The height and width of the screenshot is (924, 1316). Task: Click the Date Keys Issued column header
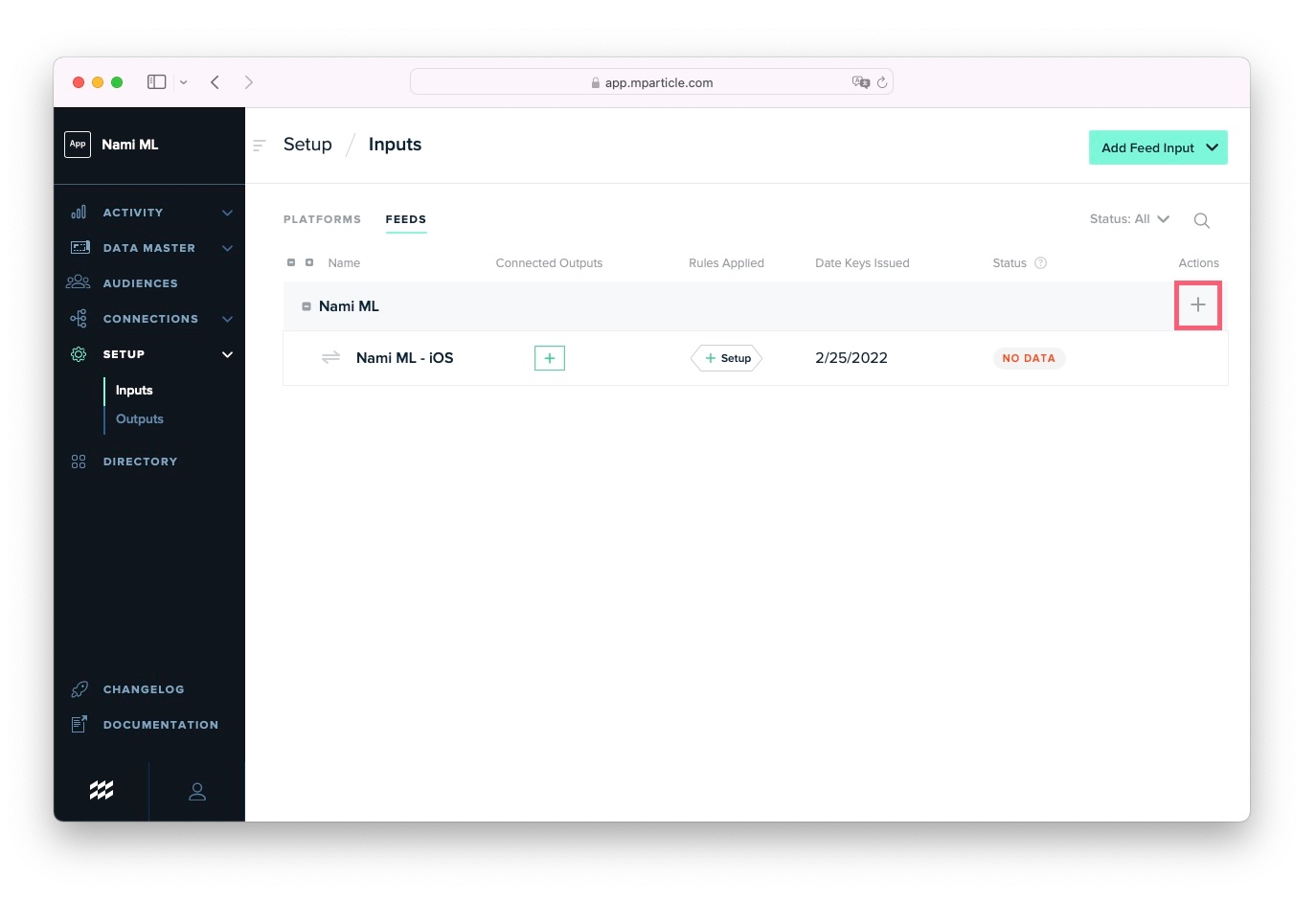pyautogui.click(x=862, y=263)
